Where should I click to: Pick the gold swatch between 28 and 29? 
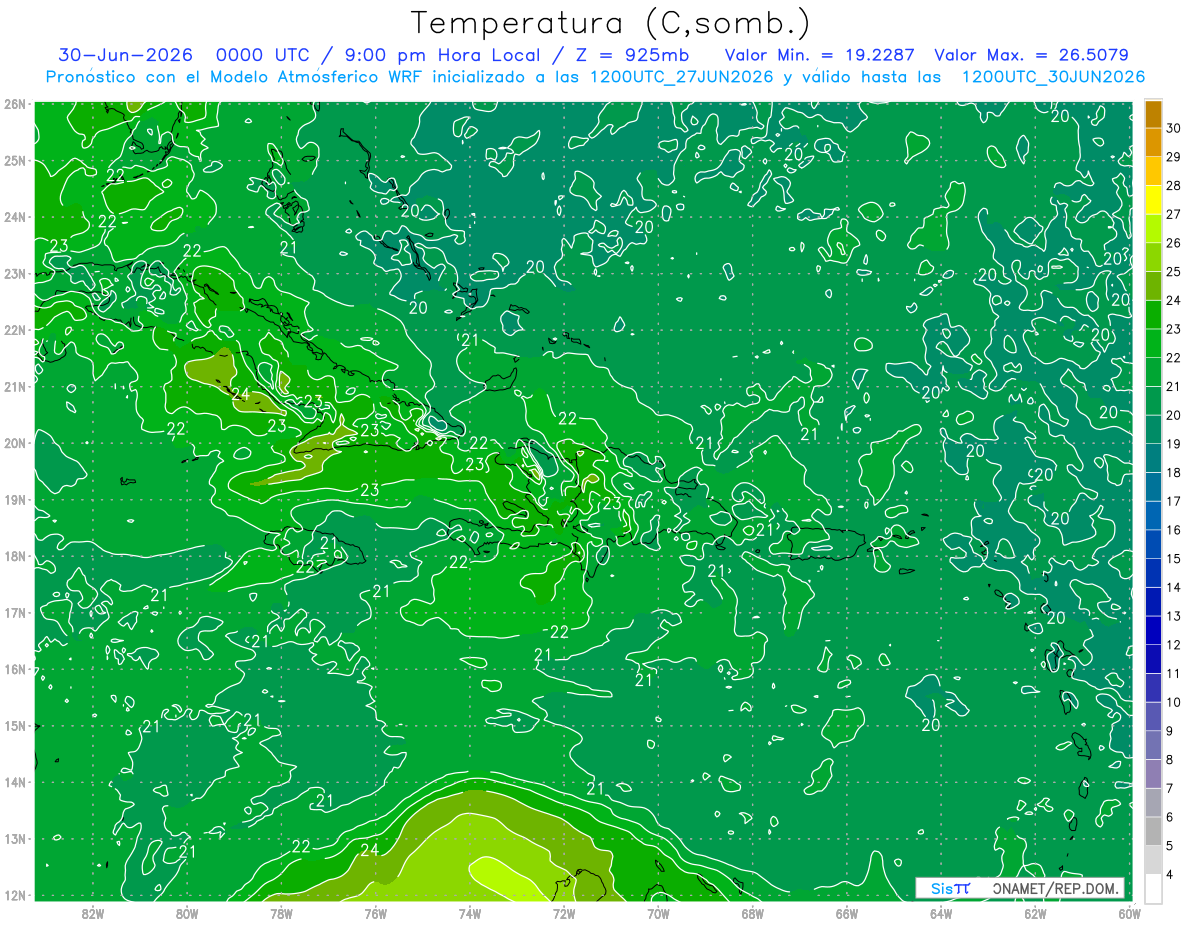(x=1153, y=171)
